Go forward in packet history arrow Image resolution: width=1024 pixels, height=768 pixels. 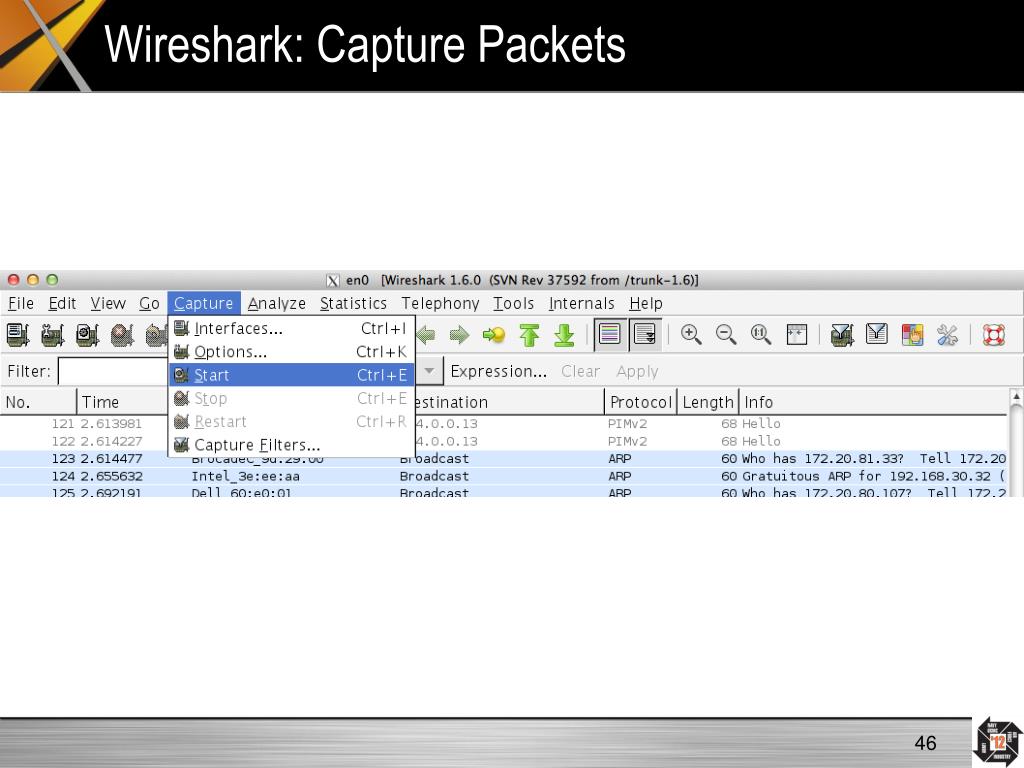pos(459,335)
